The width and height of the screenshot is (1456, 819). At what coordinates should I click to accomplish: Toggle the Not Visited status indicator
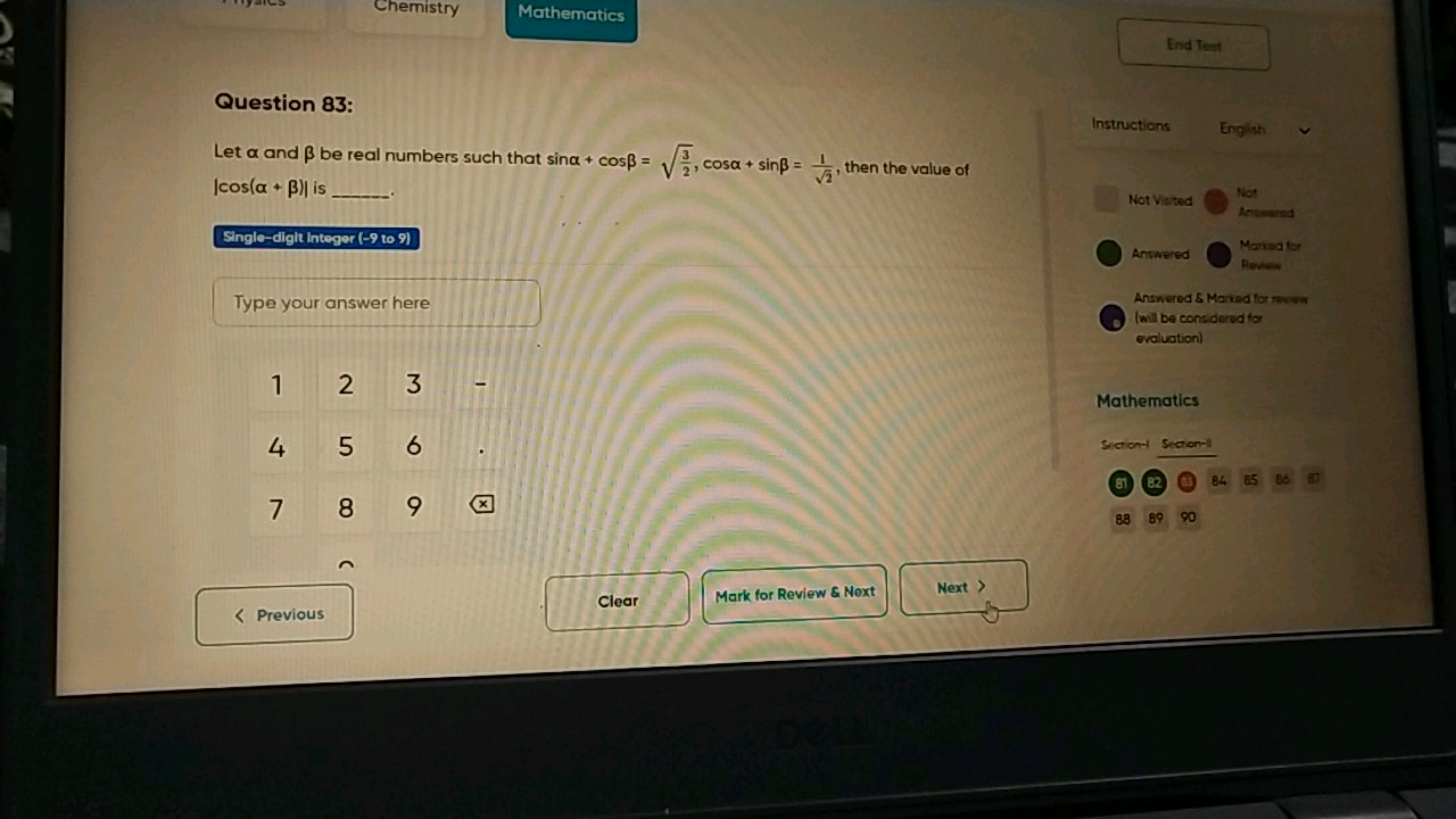click(x=1107, y=200)
